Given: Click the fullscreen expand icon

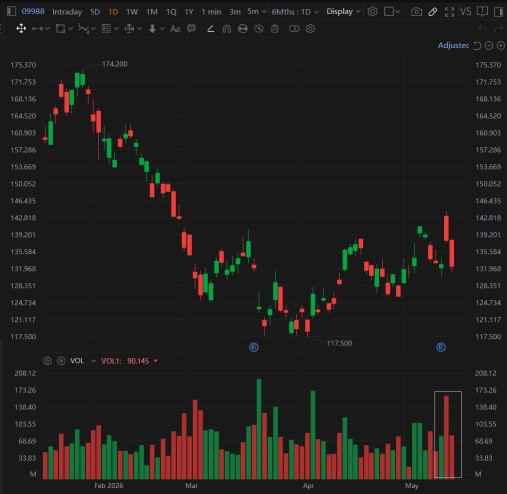Looking at the screenshot, I should click(x=449, y=12).
